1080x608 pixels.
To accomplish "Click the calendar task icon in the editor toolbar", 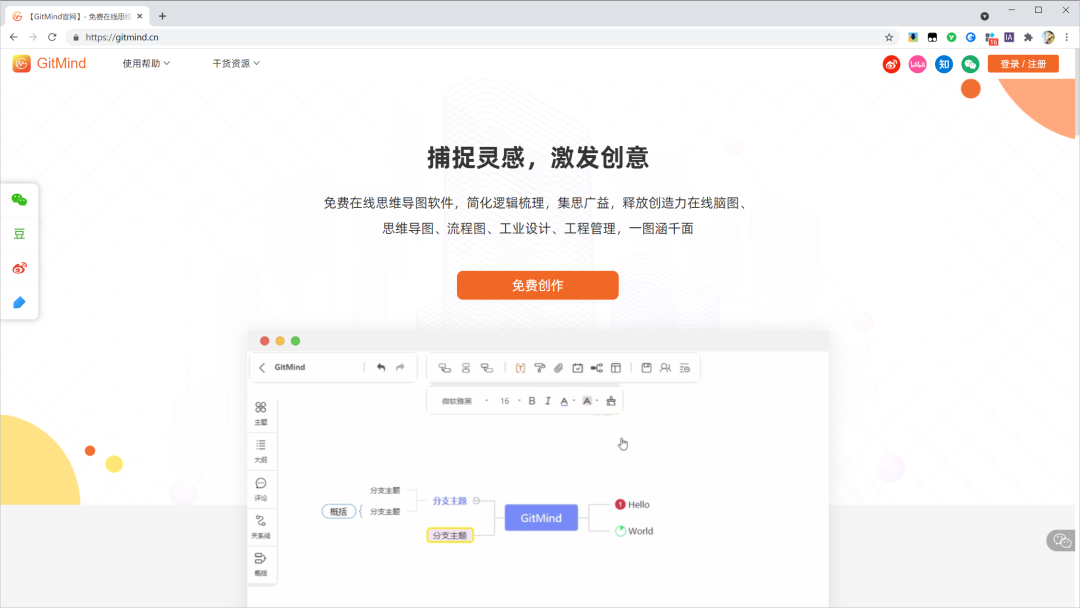I will point(578,368).
